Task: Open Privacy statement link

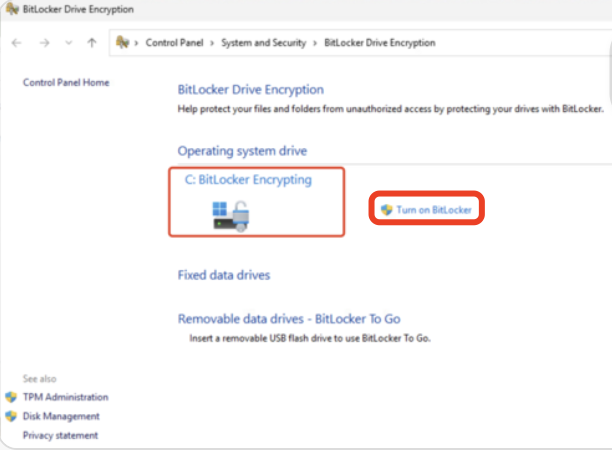Action: click(x=60, y=435)
